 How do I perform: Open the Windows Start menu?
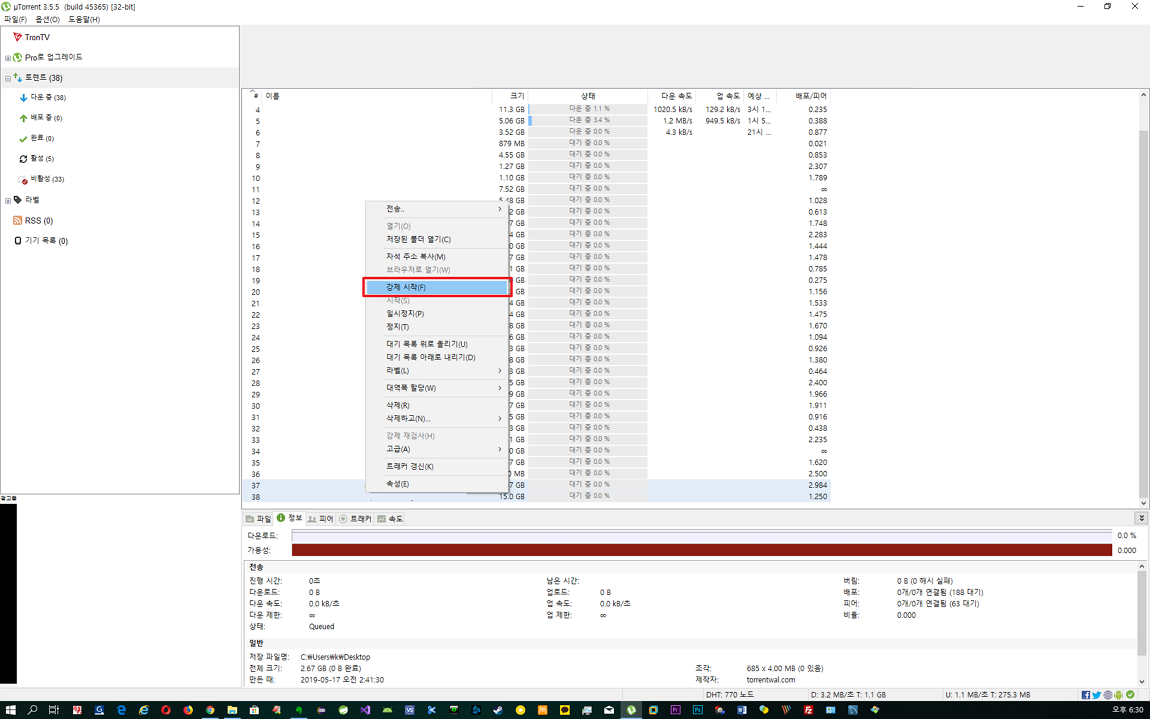[11, 710]
